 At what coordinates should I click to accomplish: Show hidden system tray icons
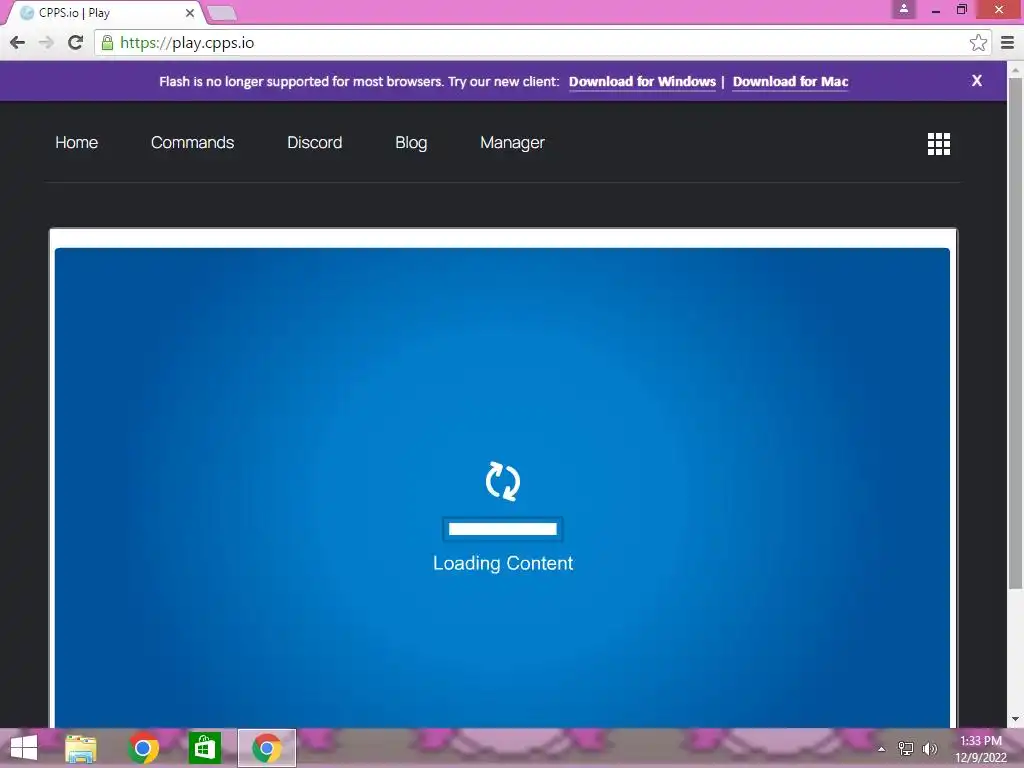(882, 749)
